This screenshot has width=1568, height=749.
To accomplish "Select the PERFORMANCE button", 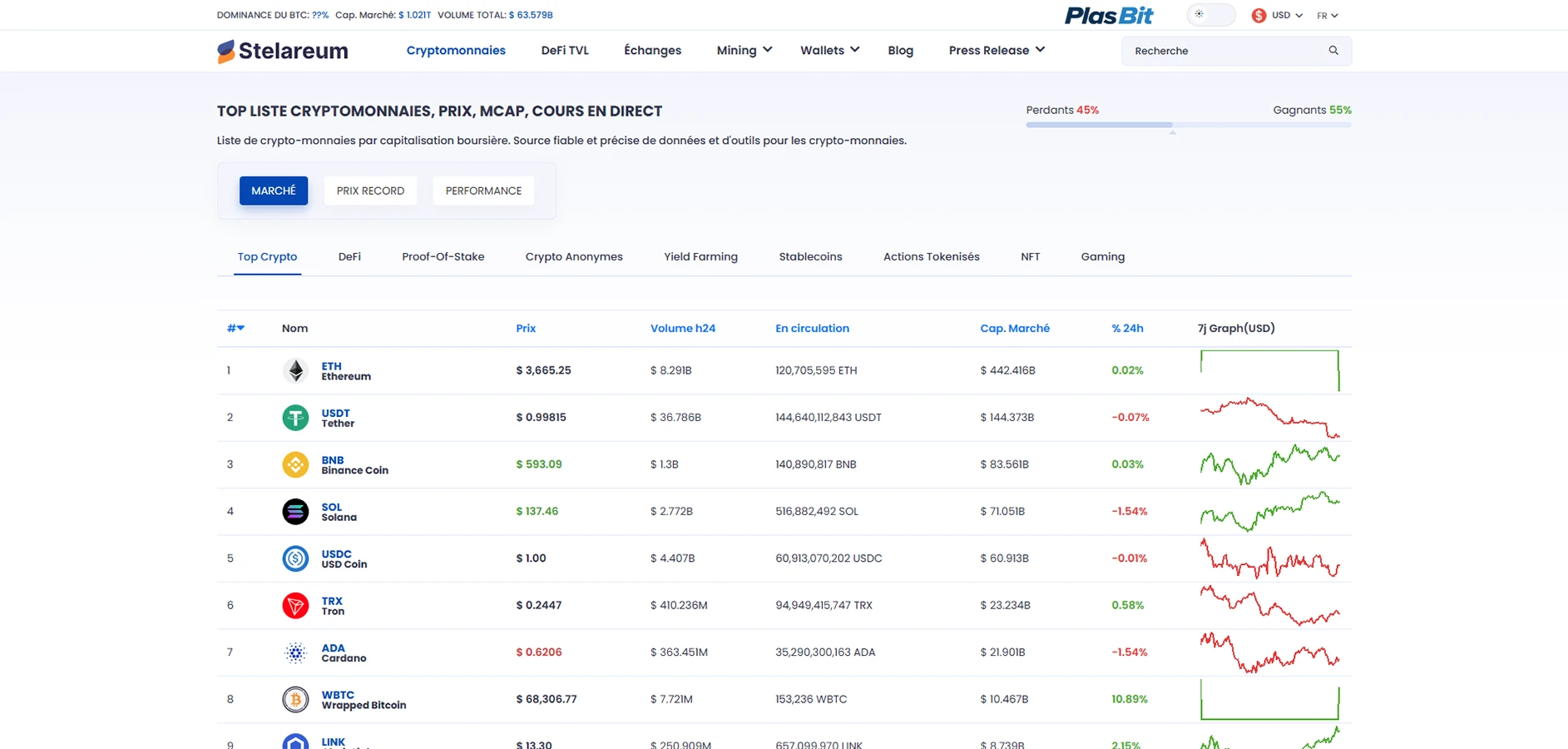I will (x=483, y=191).
